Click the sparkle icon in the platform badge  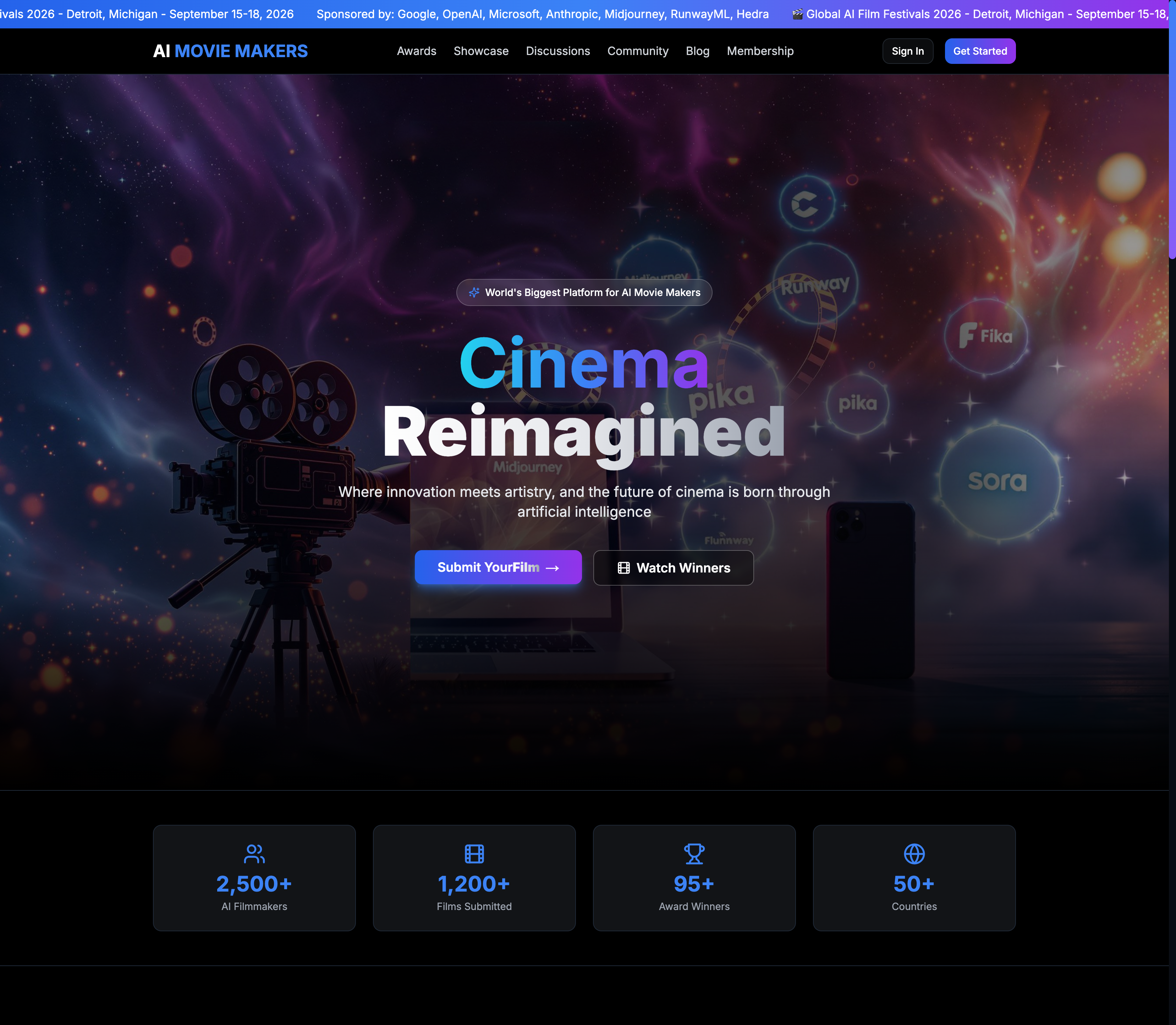[x=474, y=292]
